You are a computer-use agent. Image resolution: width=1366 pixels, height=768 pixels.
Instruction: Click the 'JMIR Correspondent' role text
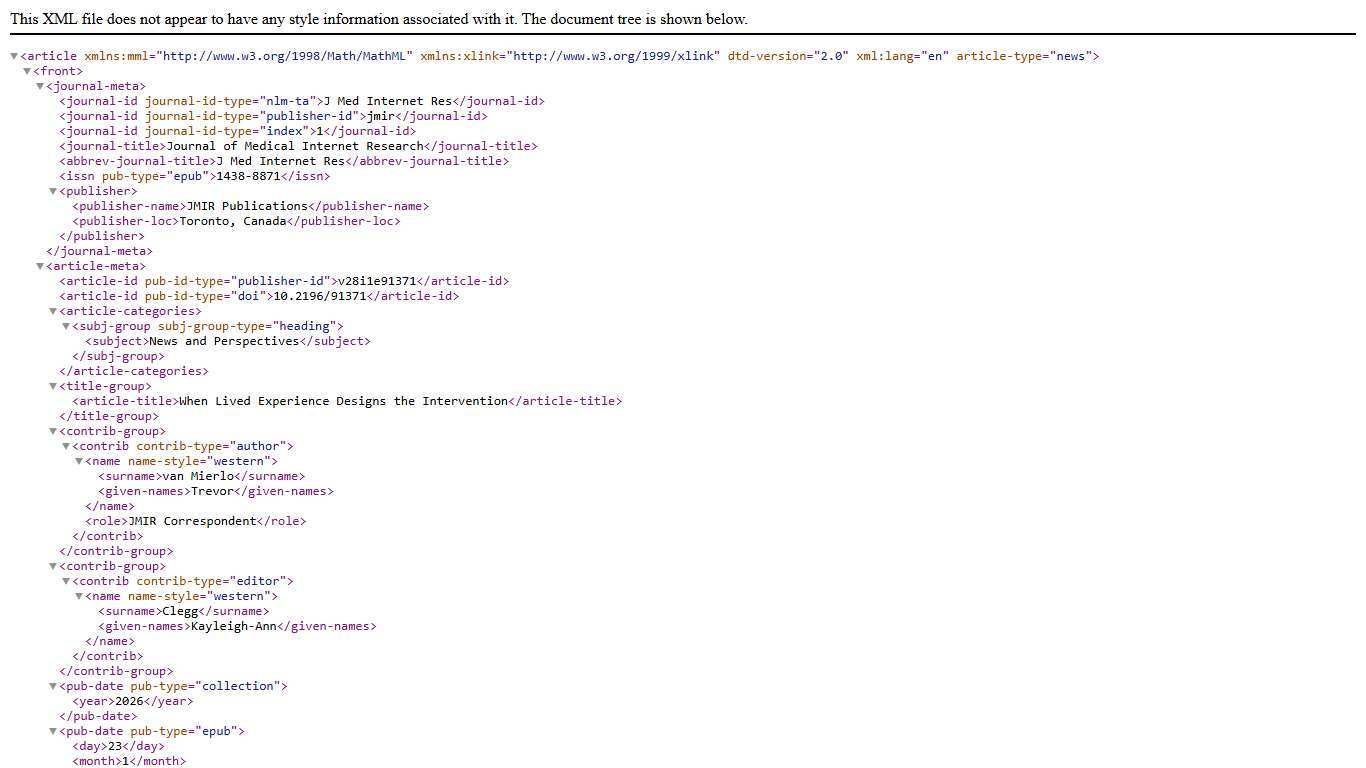[x=192, y=521]
